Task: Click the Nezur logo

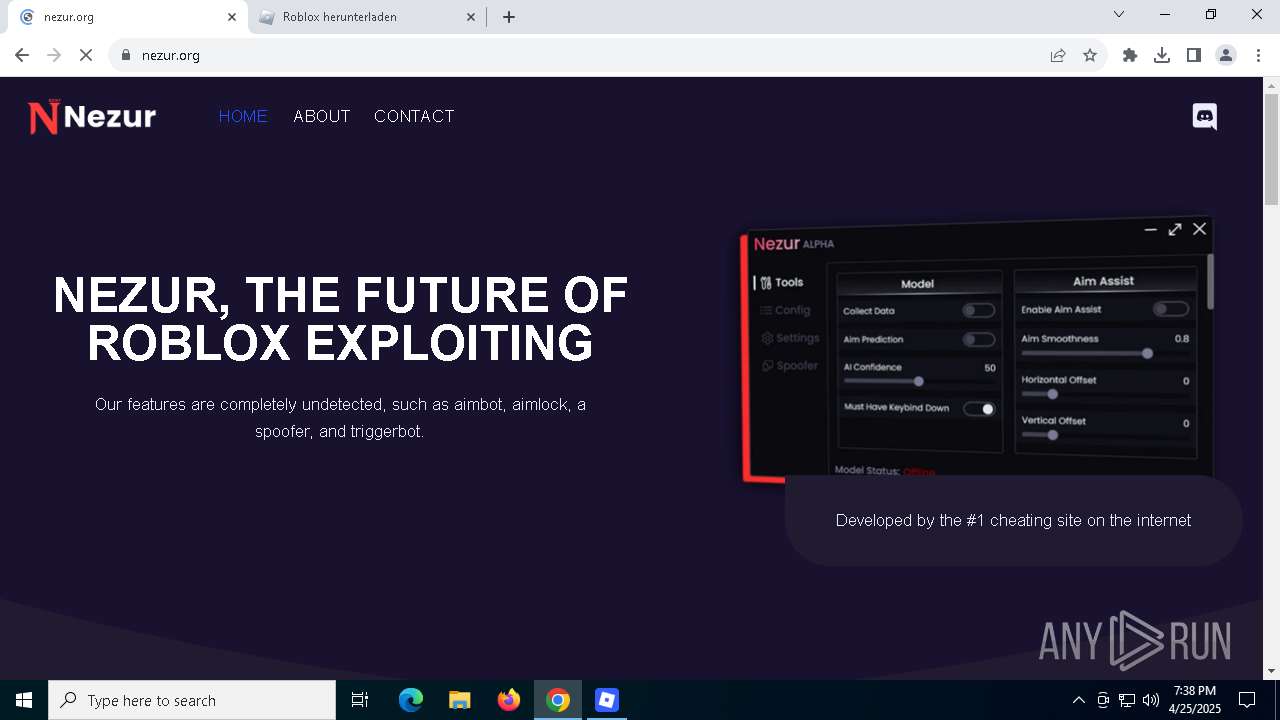Action: point(92,117)
